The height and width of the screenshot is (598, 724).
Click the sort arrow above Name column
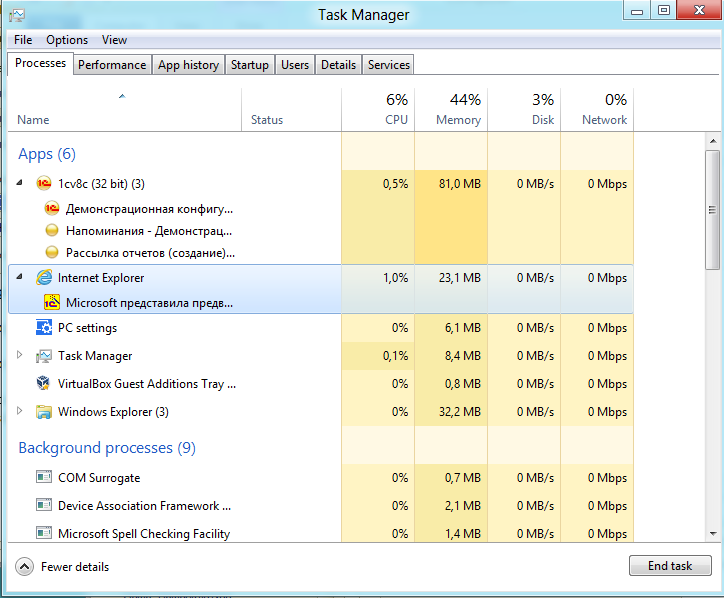122,96
